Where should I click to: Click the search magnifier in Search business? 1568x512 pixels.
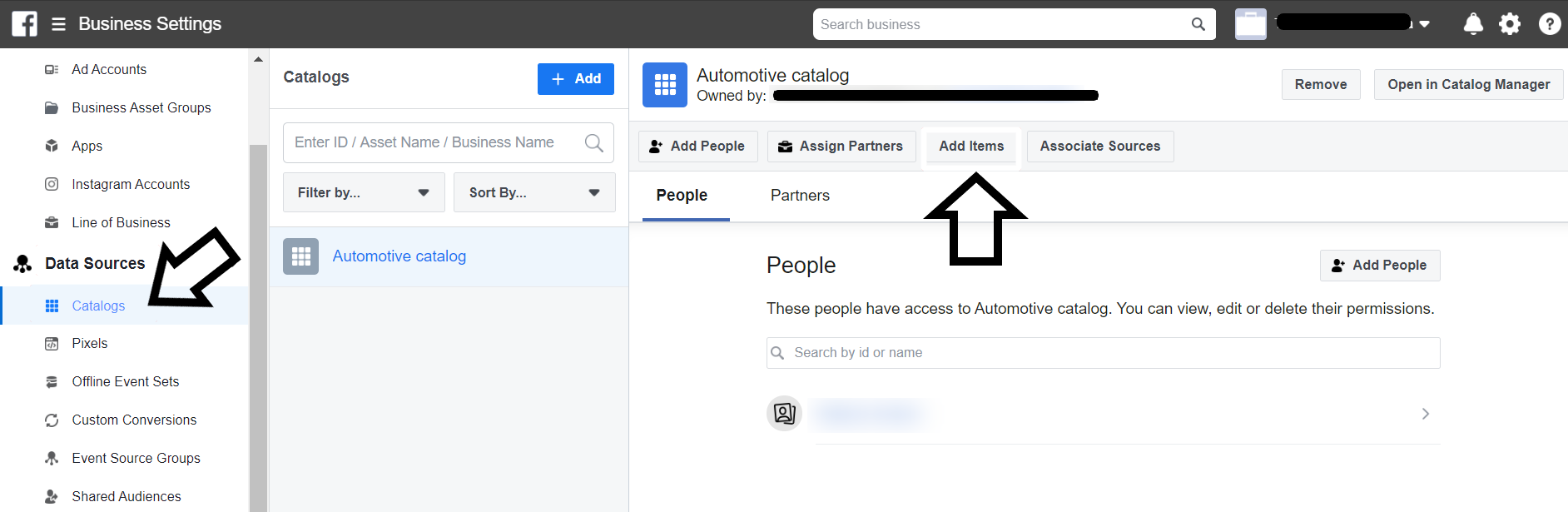pos(1198,24)
